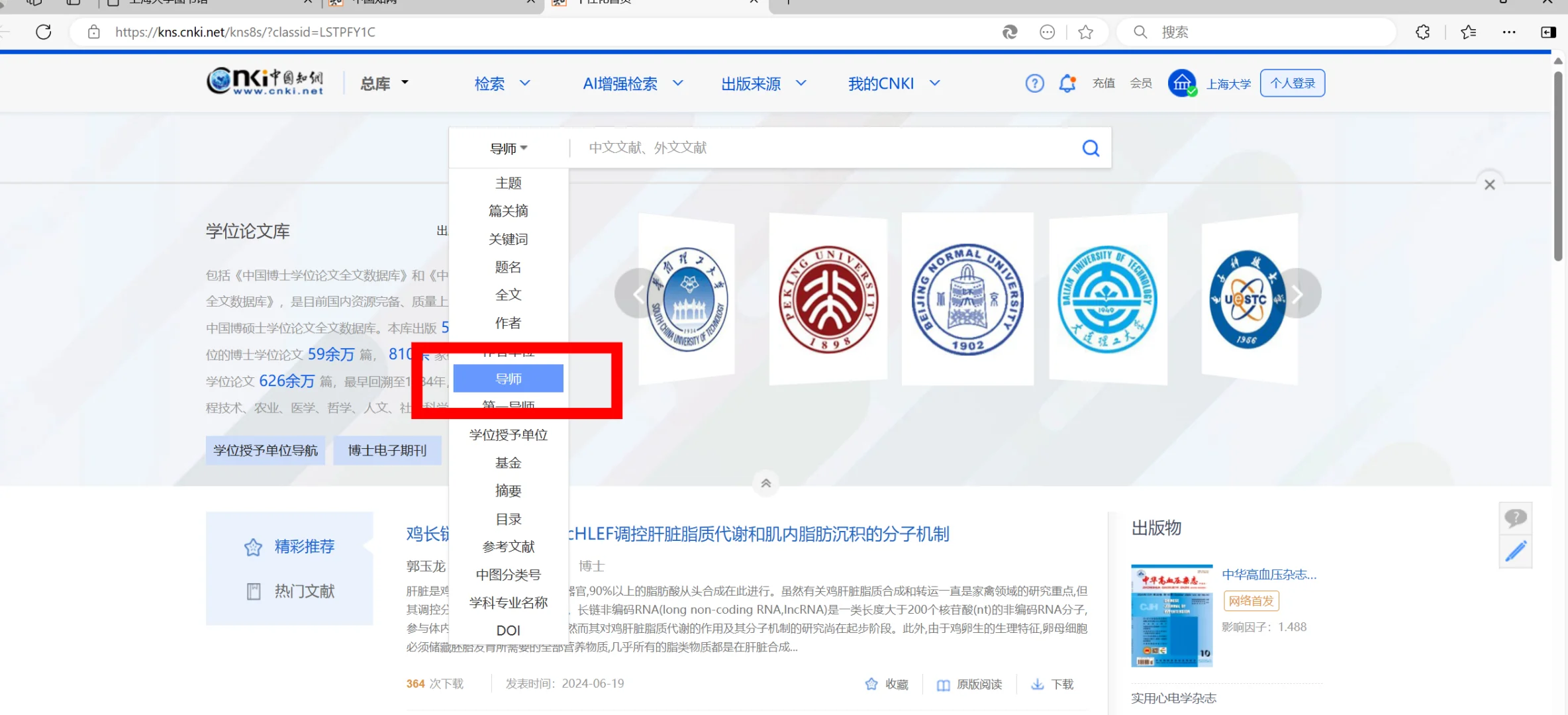Click the blue pencil edit icon
The image size is (1568, 715).
pyautogui.click(x=1515, y=551)
